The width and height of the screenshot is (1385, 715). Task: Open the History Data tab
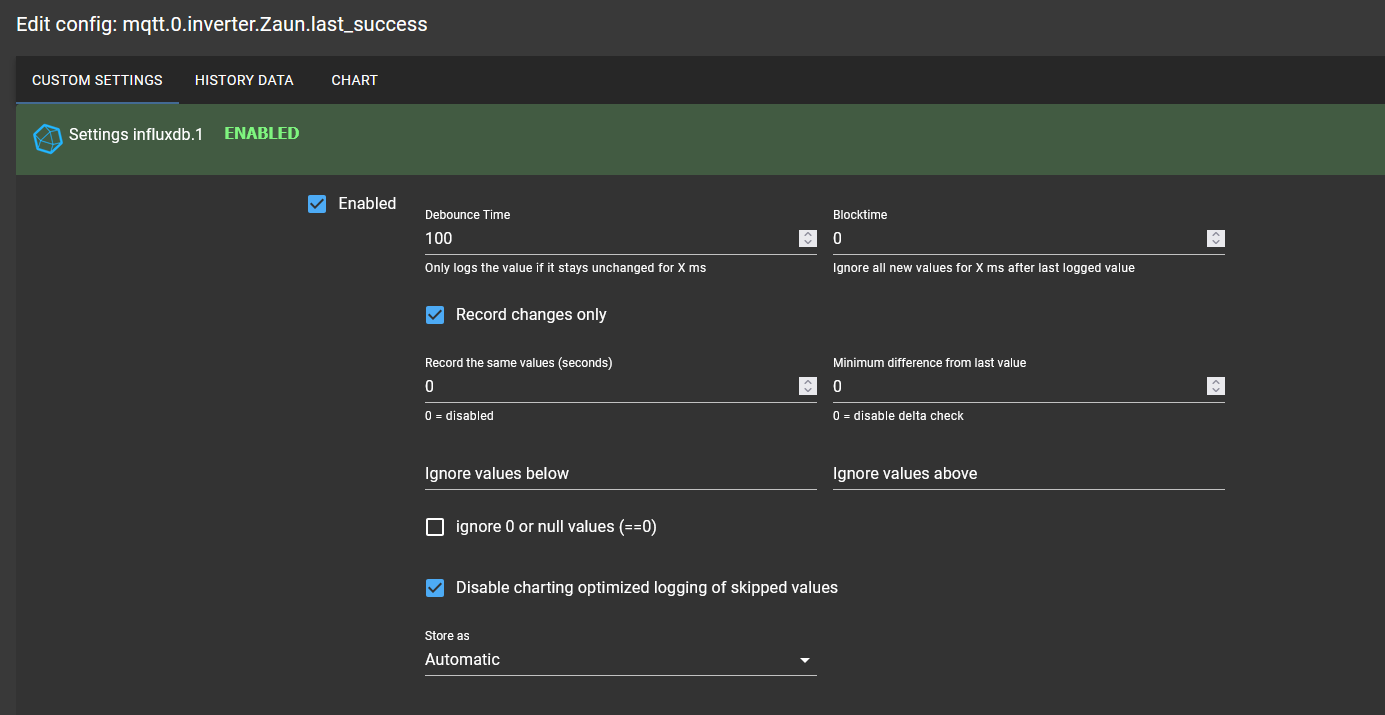click(x=244, y=80)
